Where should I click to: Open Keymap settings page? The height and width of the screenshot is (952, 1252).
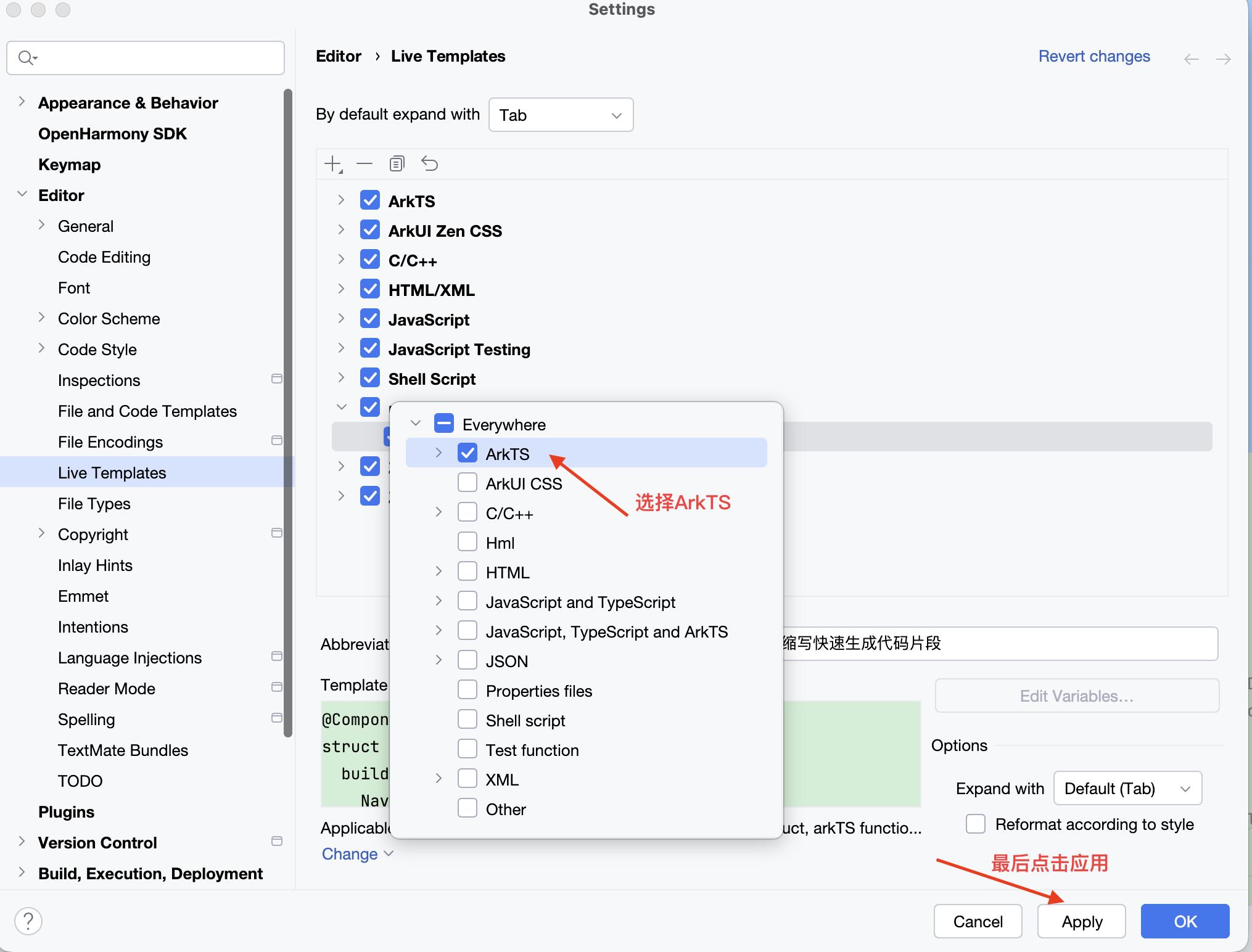[x=69, y=165]
